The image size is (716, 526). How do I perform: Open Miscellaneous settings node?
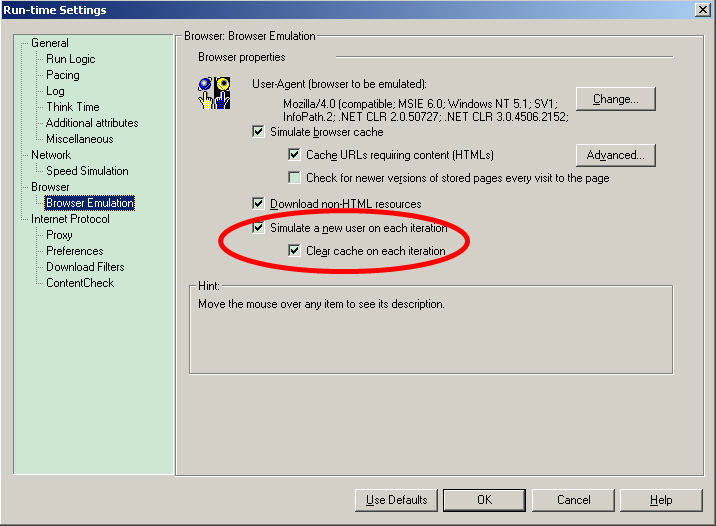(x=79, y=139)
